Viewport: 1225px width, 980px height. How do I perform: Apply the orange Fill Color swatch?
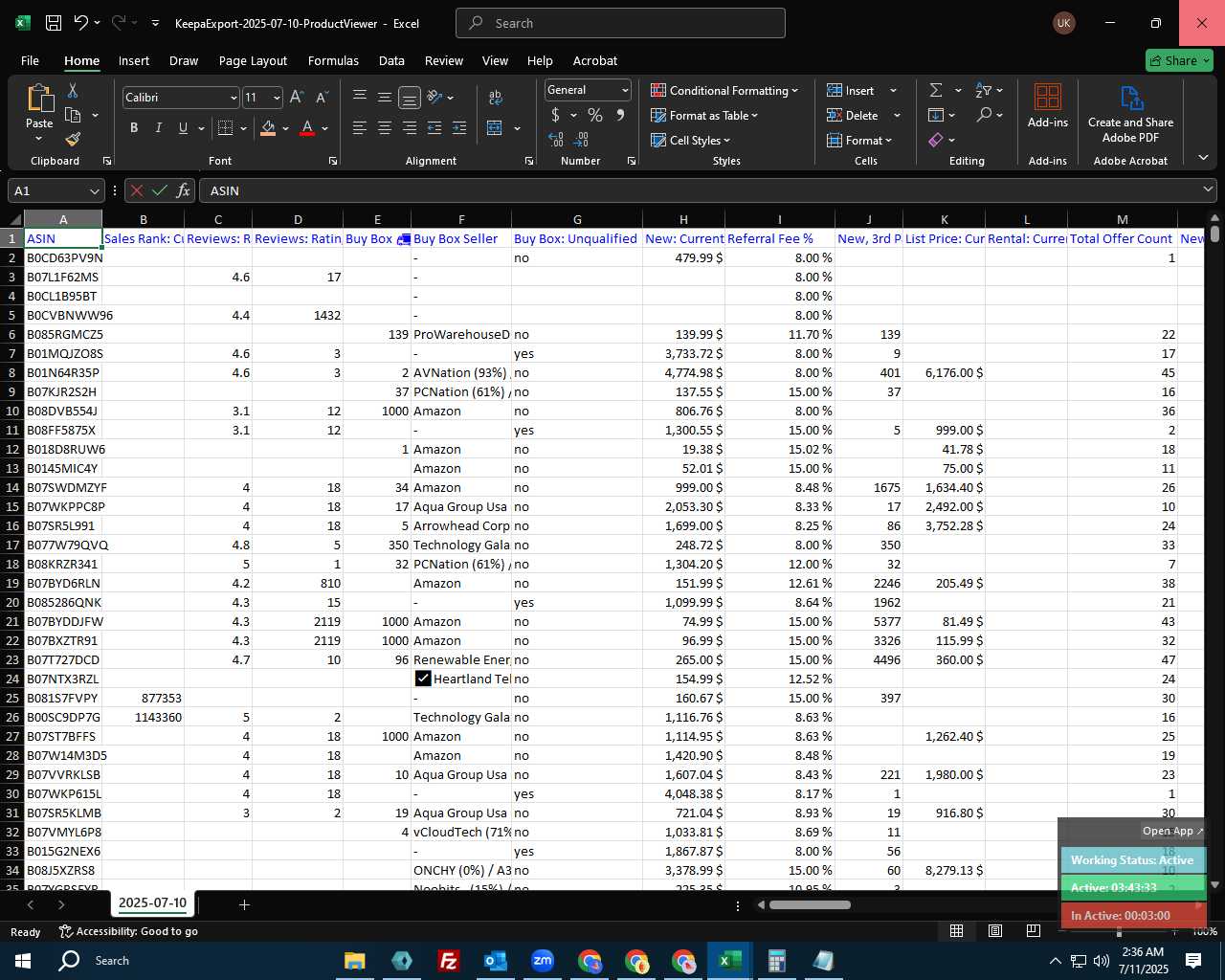tap(268, 128)
